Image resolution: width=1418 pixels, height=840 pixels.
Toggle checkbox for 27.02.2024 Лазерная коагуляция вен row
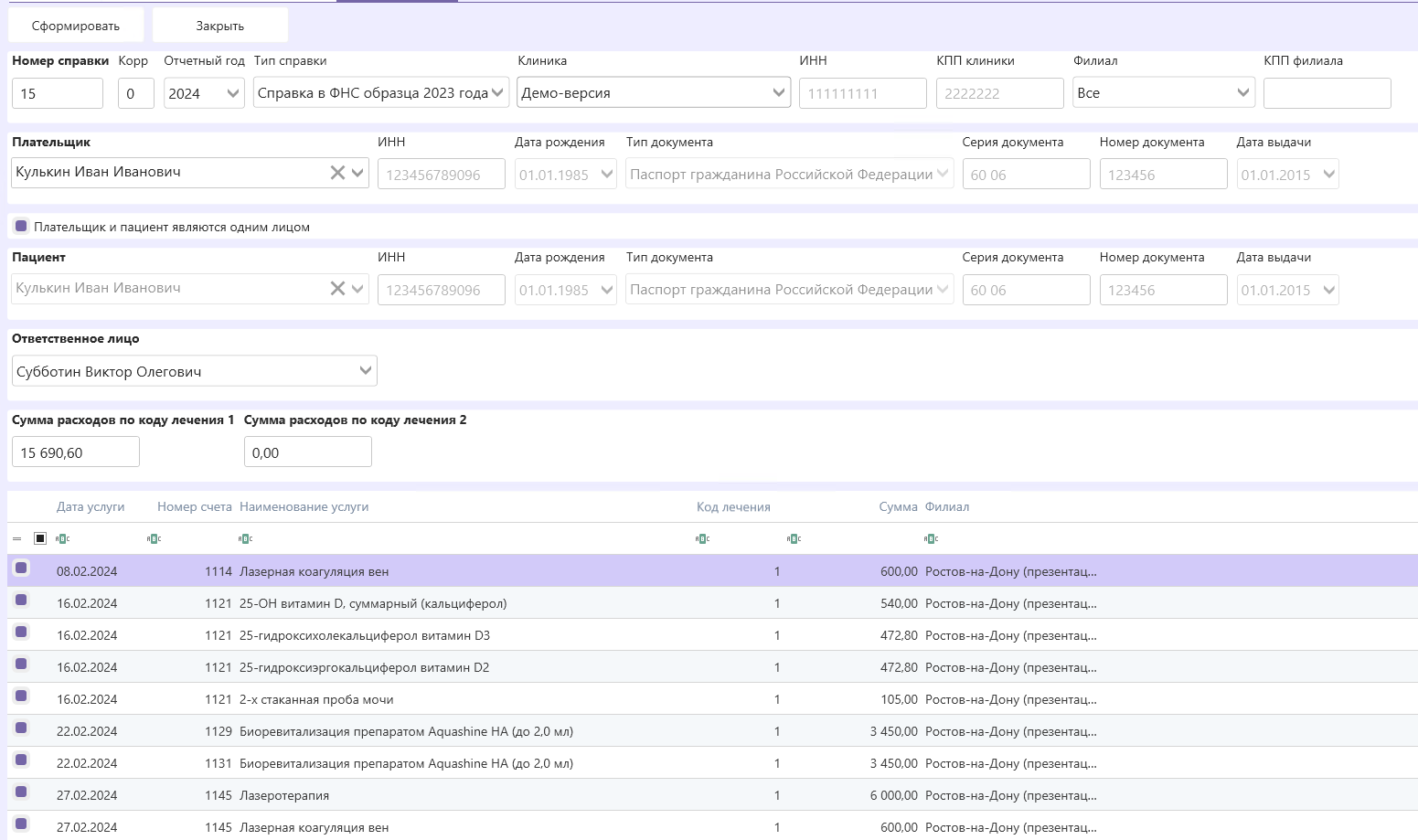click(21, 824)
